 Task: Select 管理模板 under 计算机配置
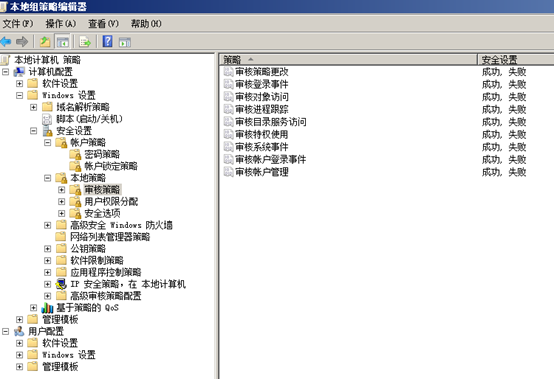pyautogui.click(x=60, y=319)
